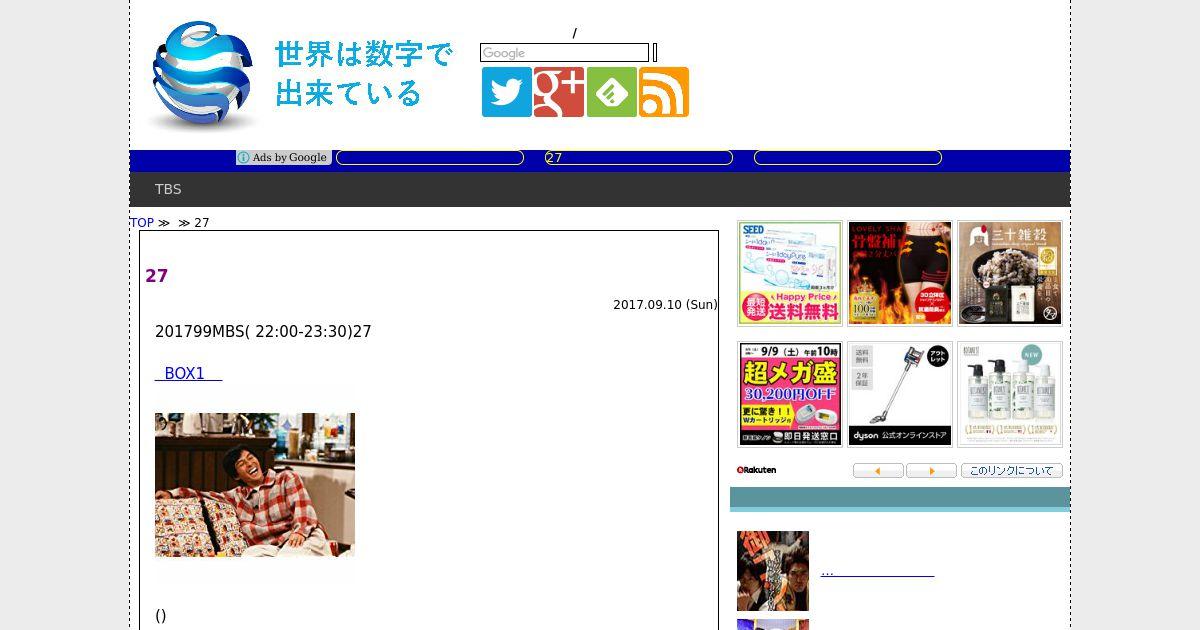The height and width of the screenshot is (630, 1200).
Task: Open the article title 27 heading
Action: point(157,276)
